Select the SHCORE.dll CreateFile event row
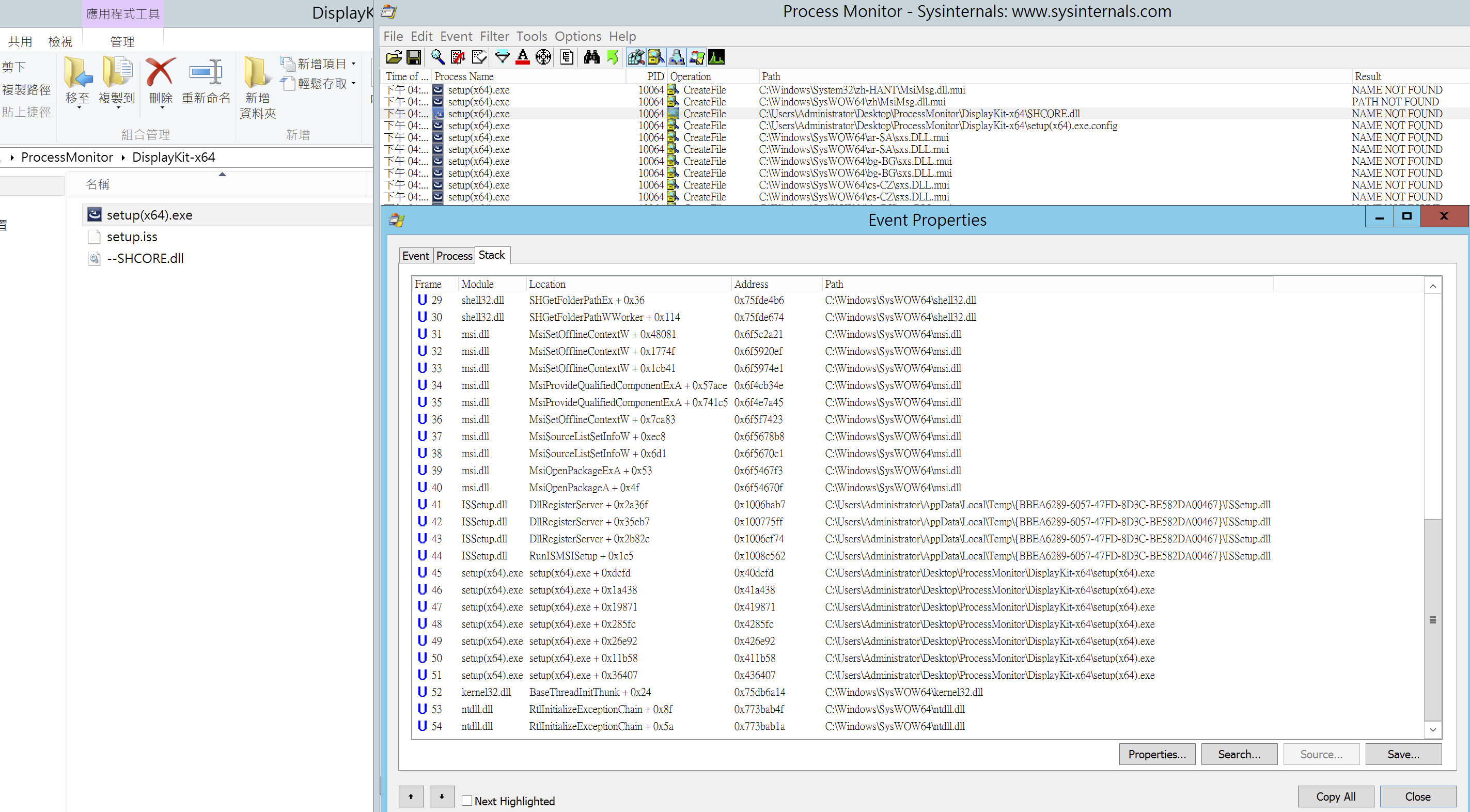Screen dimensions: 1470x812 click(925, 114)
